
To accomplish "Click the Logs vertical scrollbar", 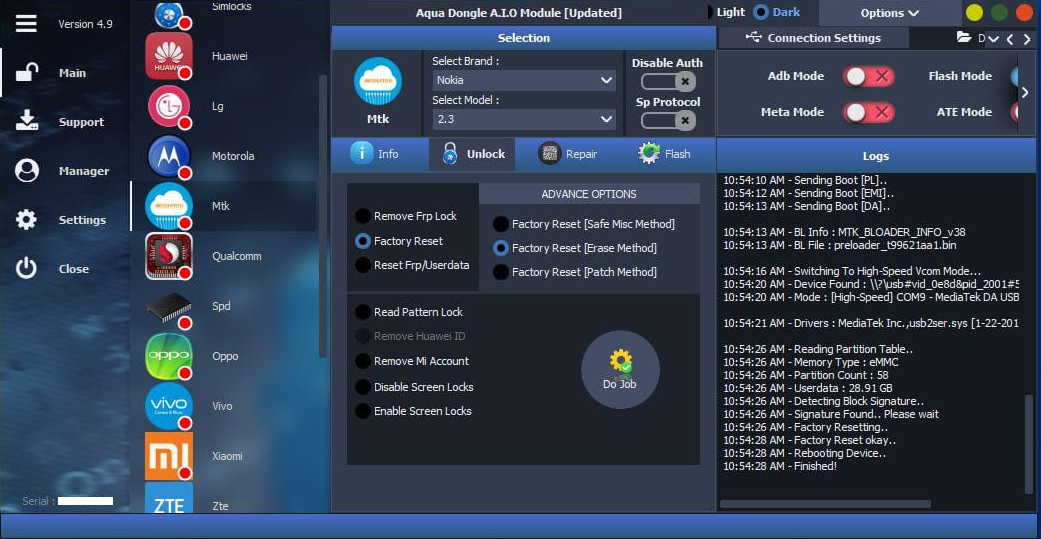I will click(1029, 446).
